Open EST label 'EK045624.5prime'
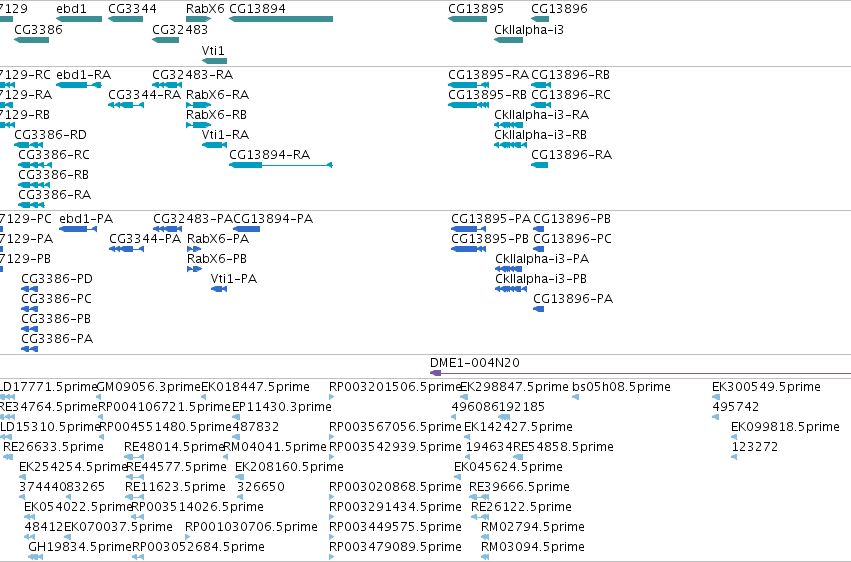Screen dimensions: 851x562 (508, 467)
